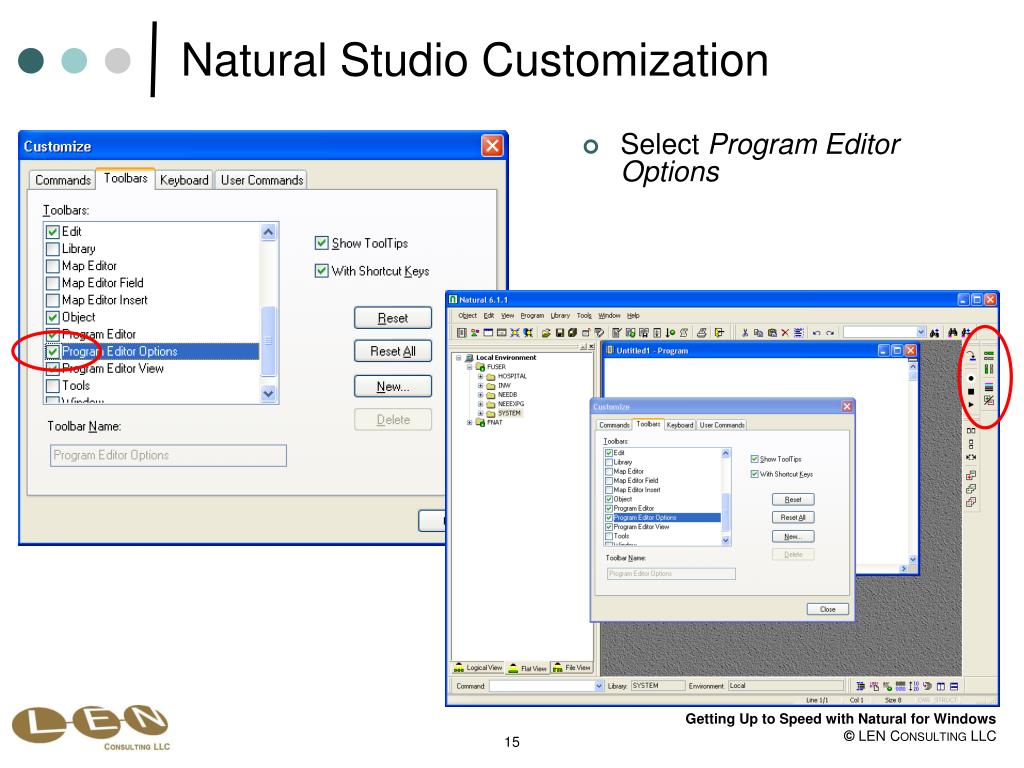This screenshot has width=1024, height=768.
Task: Open User Commands tab in large Customize dialog
Action: (x=262, y=180)
